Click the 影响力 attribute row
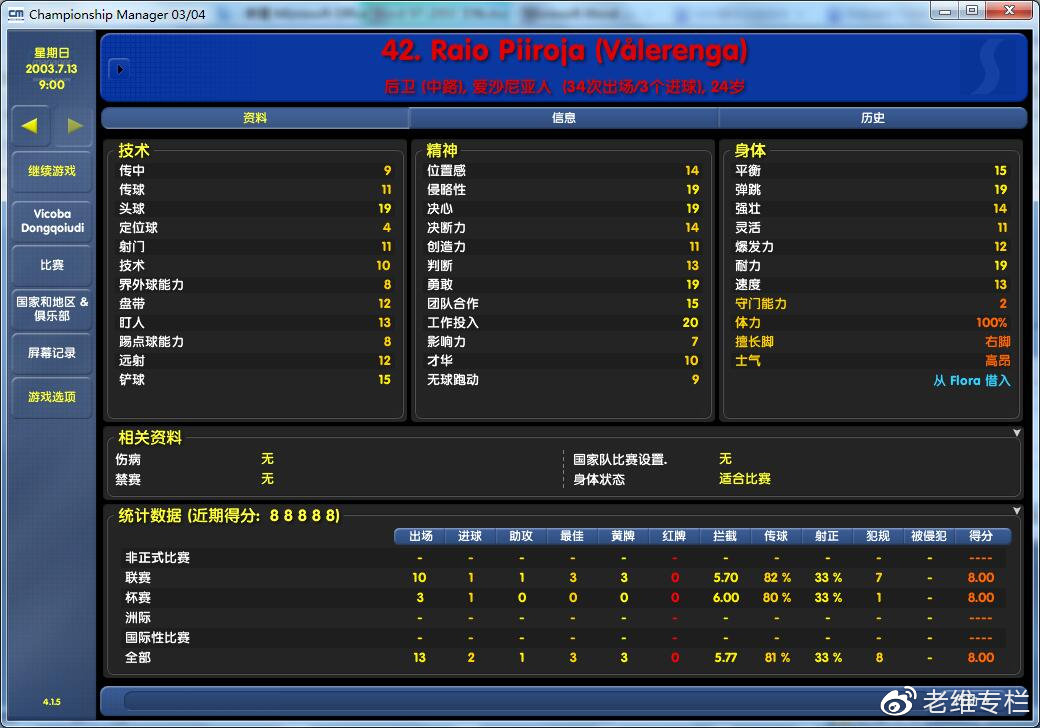 563,341
